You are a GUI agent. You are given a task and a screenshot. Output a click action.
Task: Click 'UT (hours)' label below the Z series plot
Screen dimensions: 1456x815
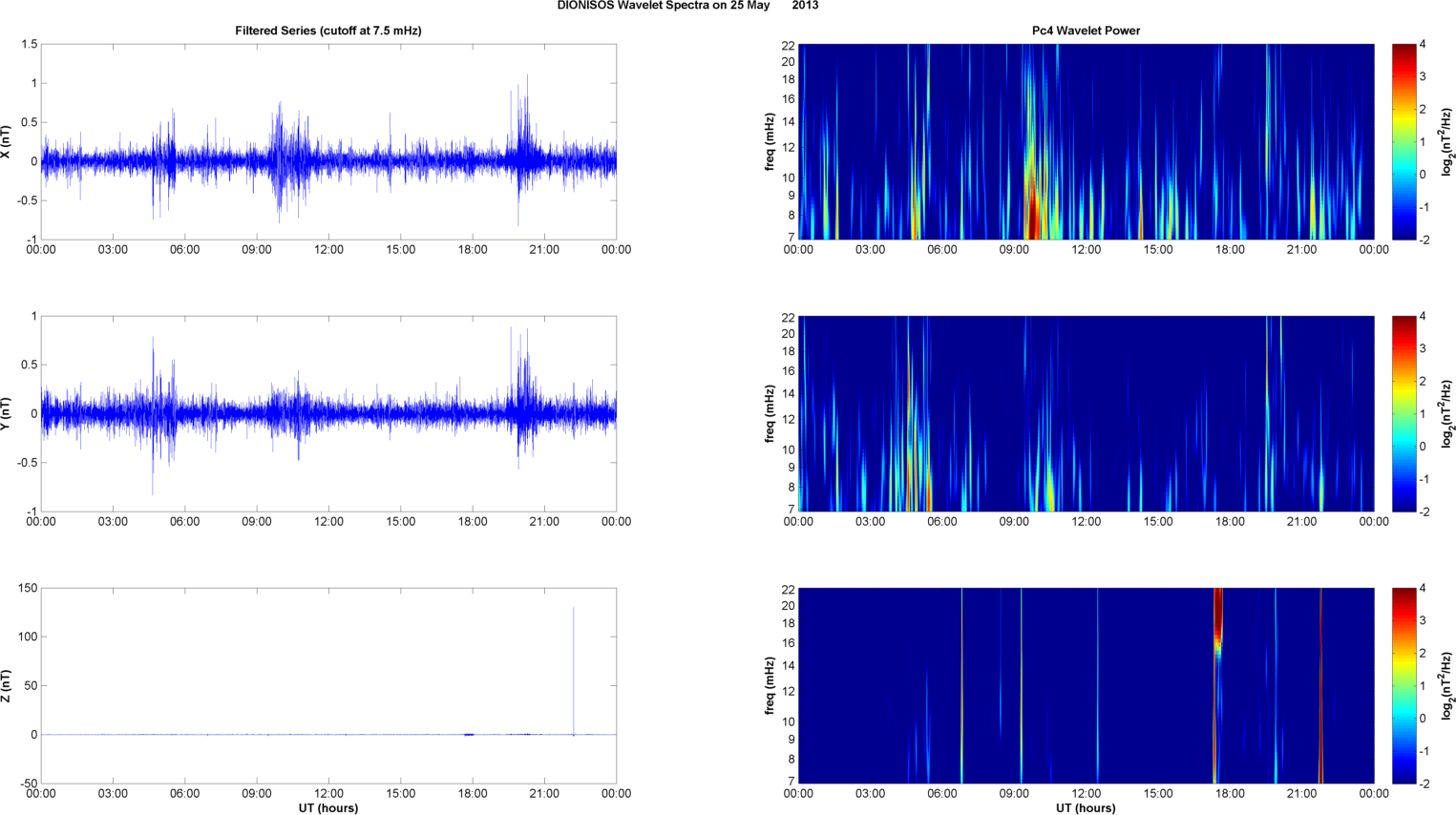click(x=328, y=808)
